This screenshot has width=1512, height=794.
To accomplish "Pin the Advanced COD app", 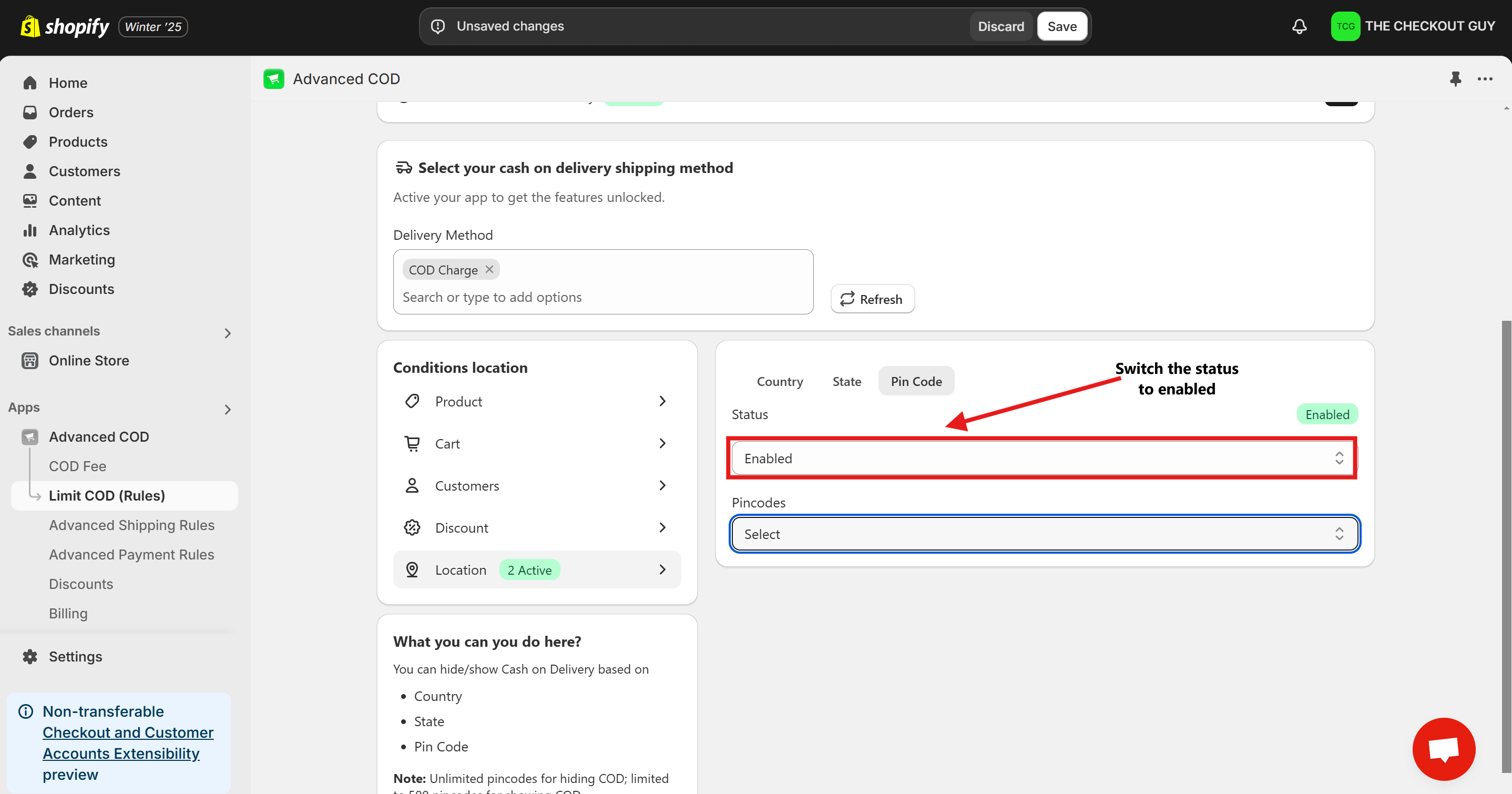I will click(1455, 79).
